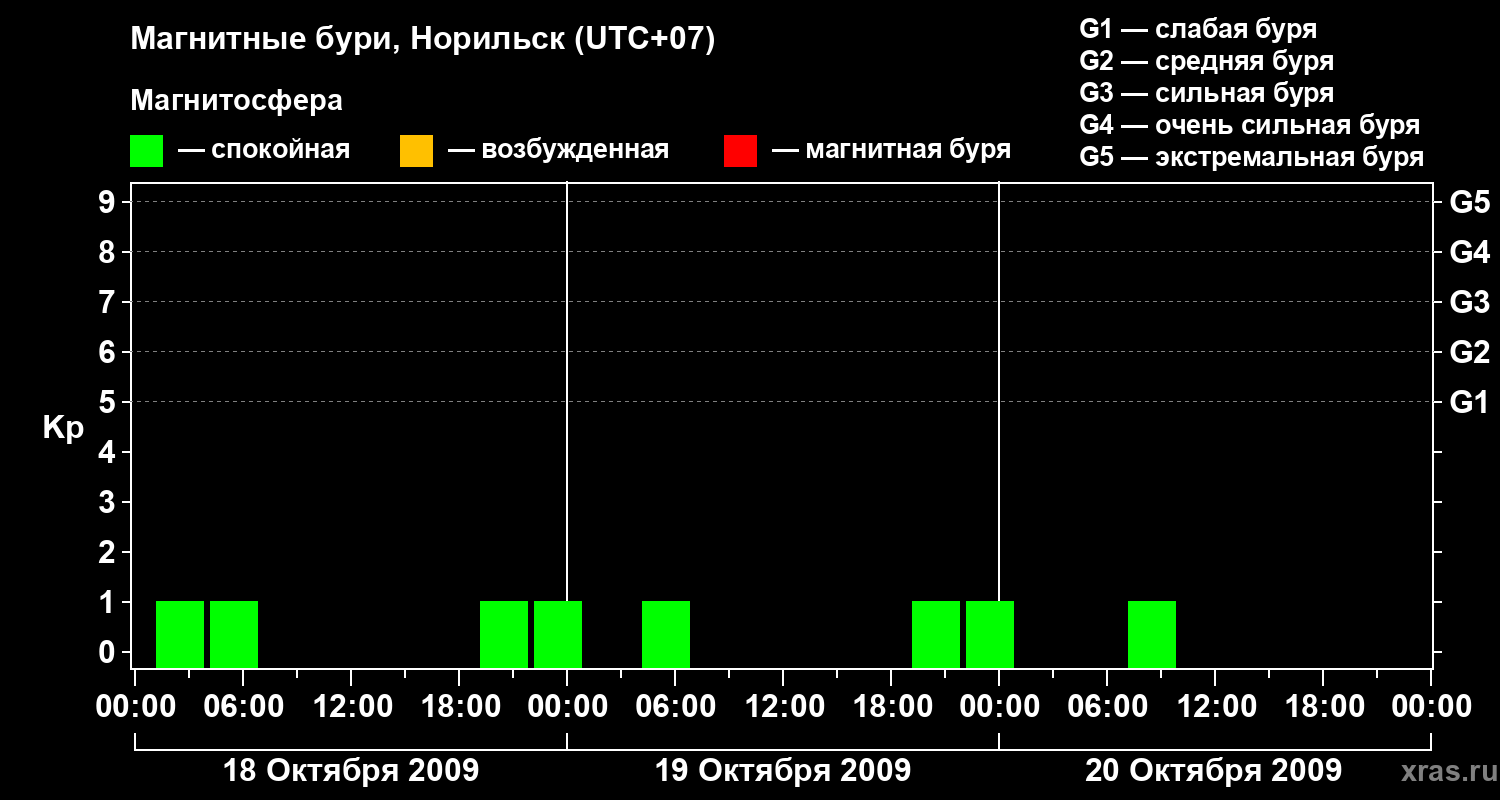Click the '18:00' time label for 18 Октября

click(459, 707)
